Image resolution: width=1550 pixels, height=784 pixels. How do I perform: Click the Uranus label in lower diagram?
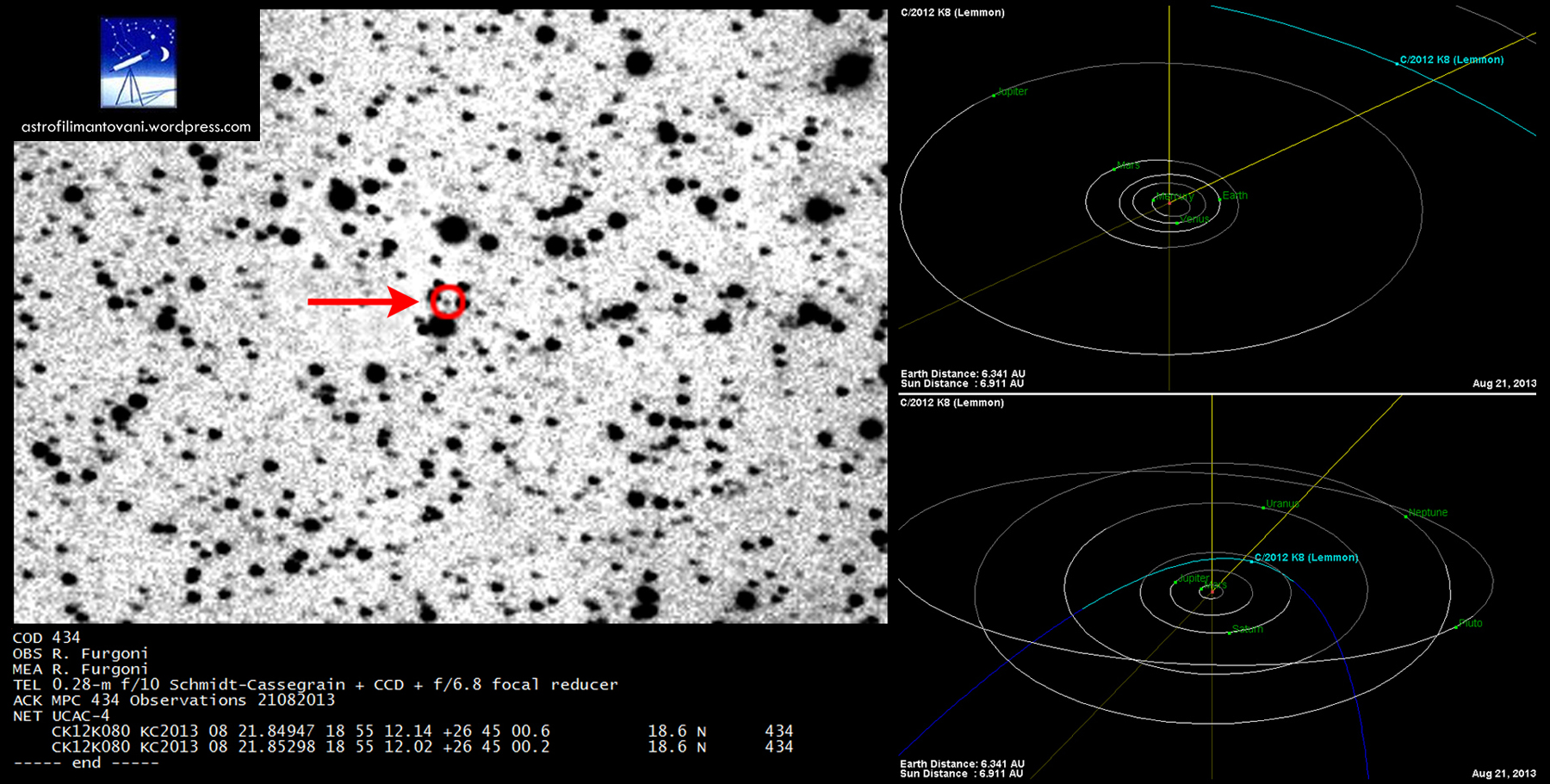coord(1282,503)
